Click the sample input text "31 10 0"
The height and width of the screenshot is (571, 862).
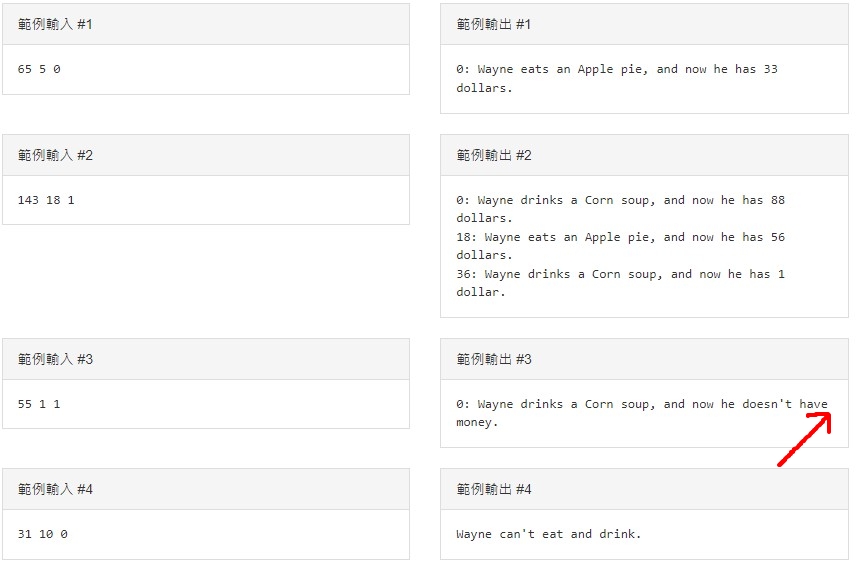pos(43,534)
